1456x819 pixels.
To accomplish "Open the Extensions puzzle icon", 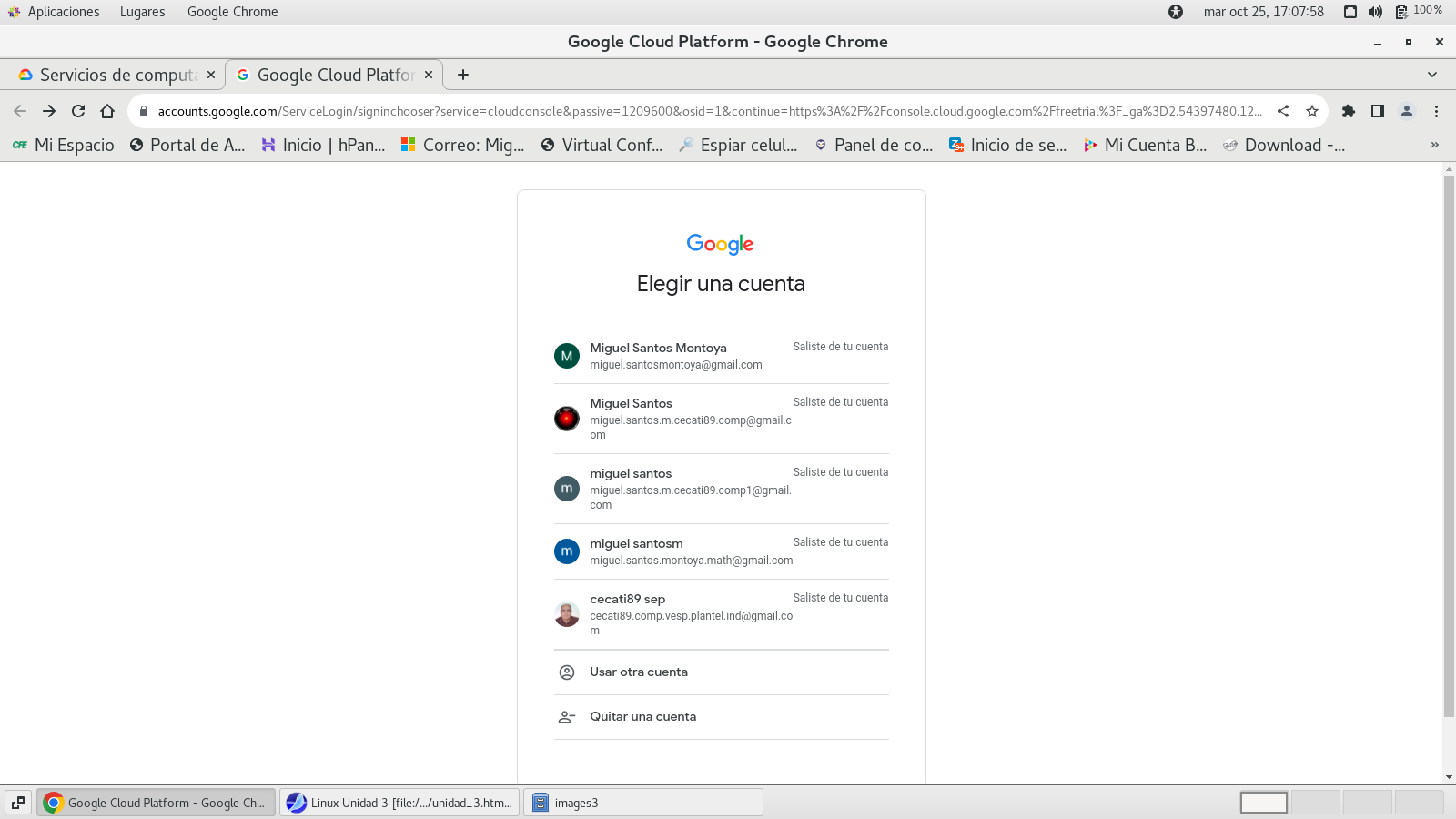I will (1348, 111).
